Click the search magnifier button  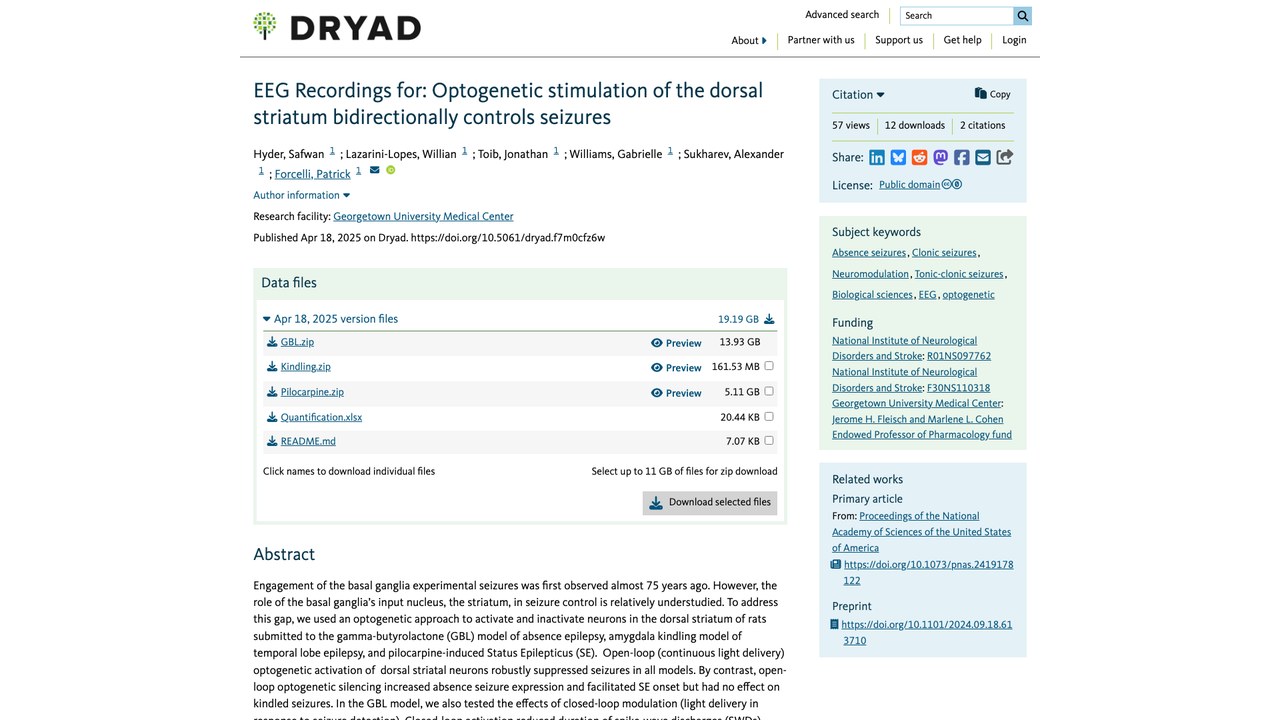pyautogui.click(x=1022, y=16)
